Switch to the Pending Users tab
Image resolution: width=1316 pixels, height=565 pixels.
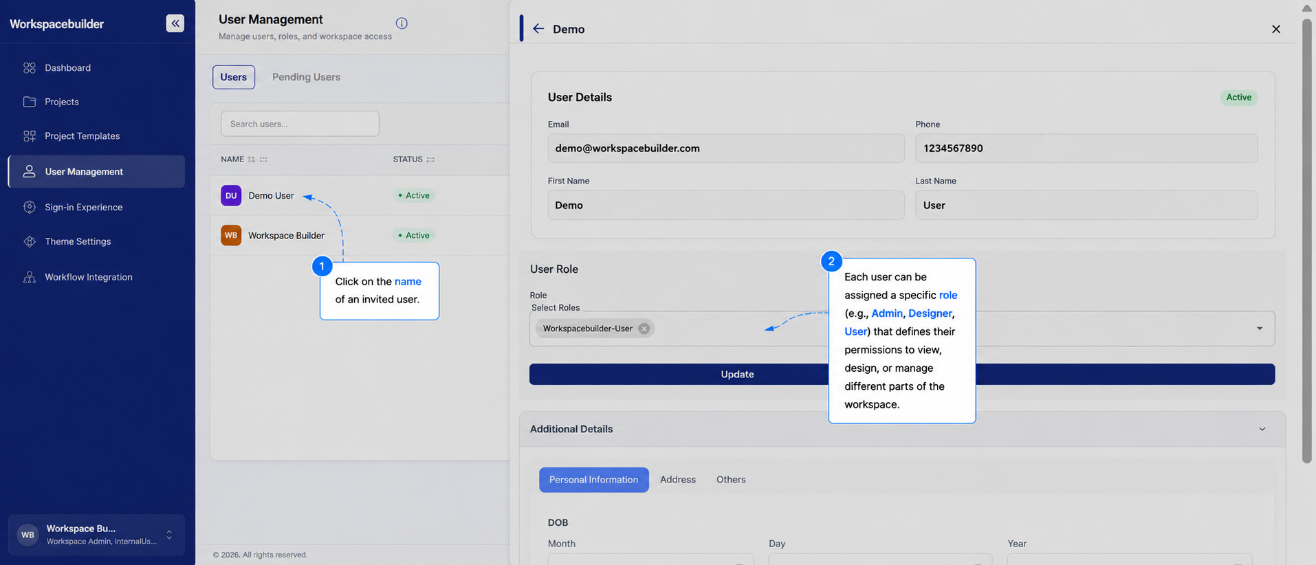point(306,77)
